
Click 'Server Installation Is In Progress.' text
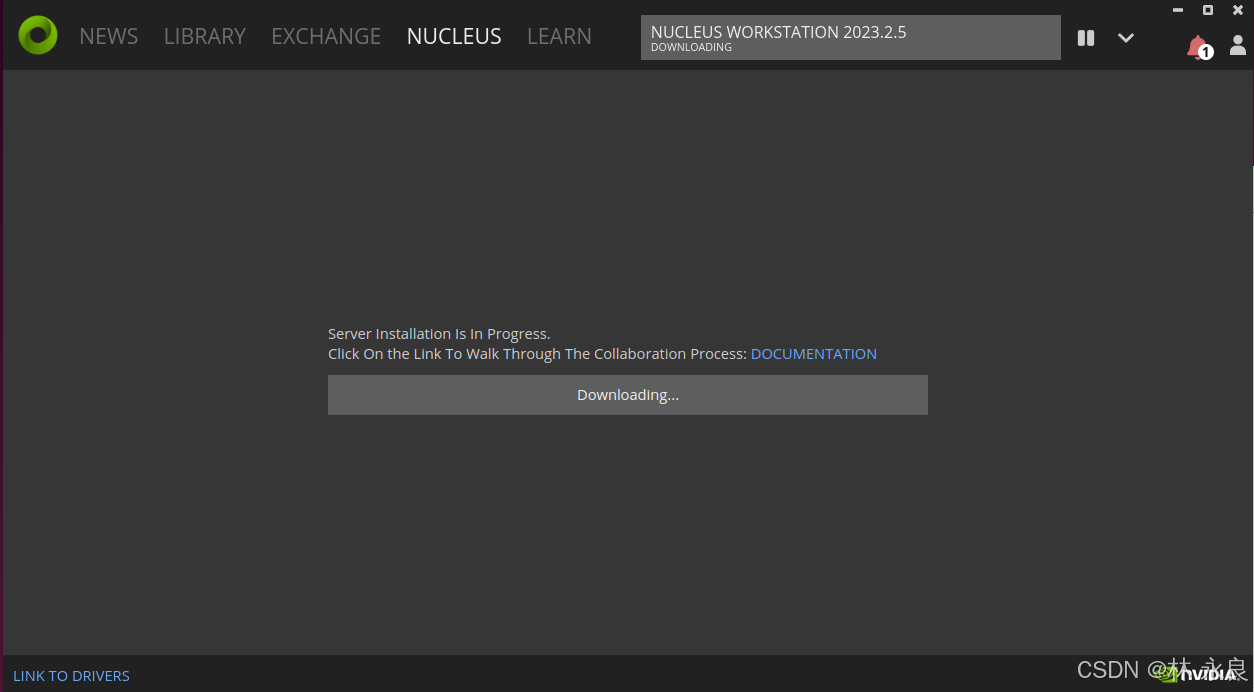pos(439,334)
